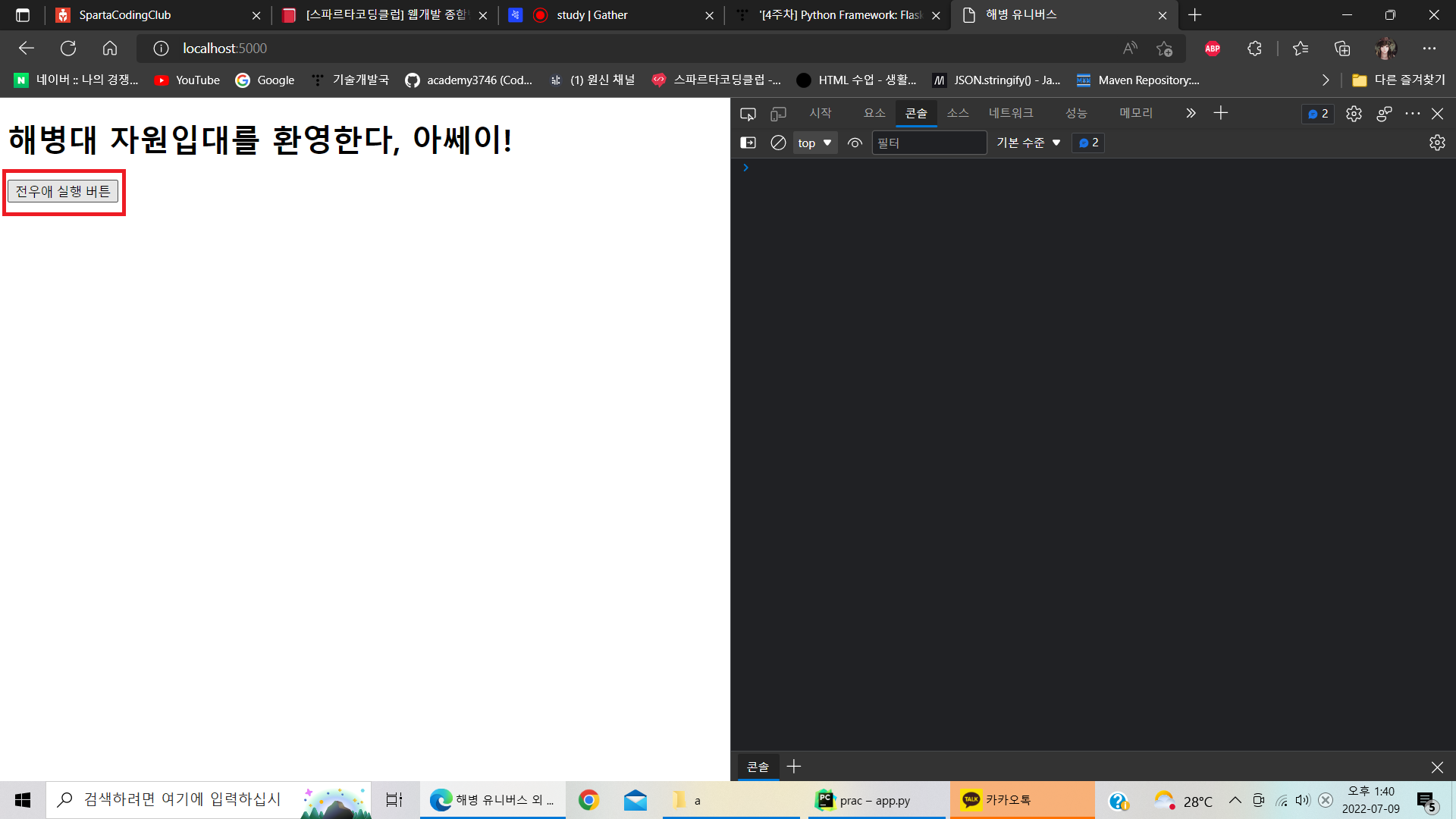Click the inspect element picker icon
This screenshot has height=819, width=1456.
748,114
